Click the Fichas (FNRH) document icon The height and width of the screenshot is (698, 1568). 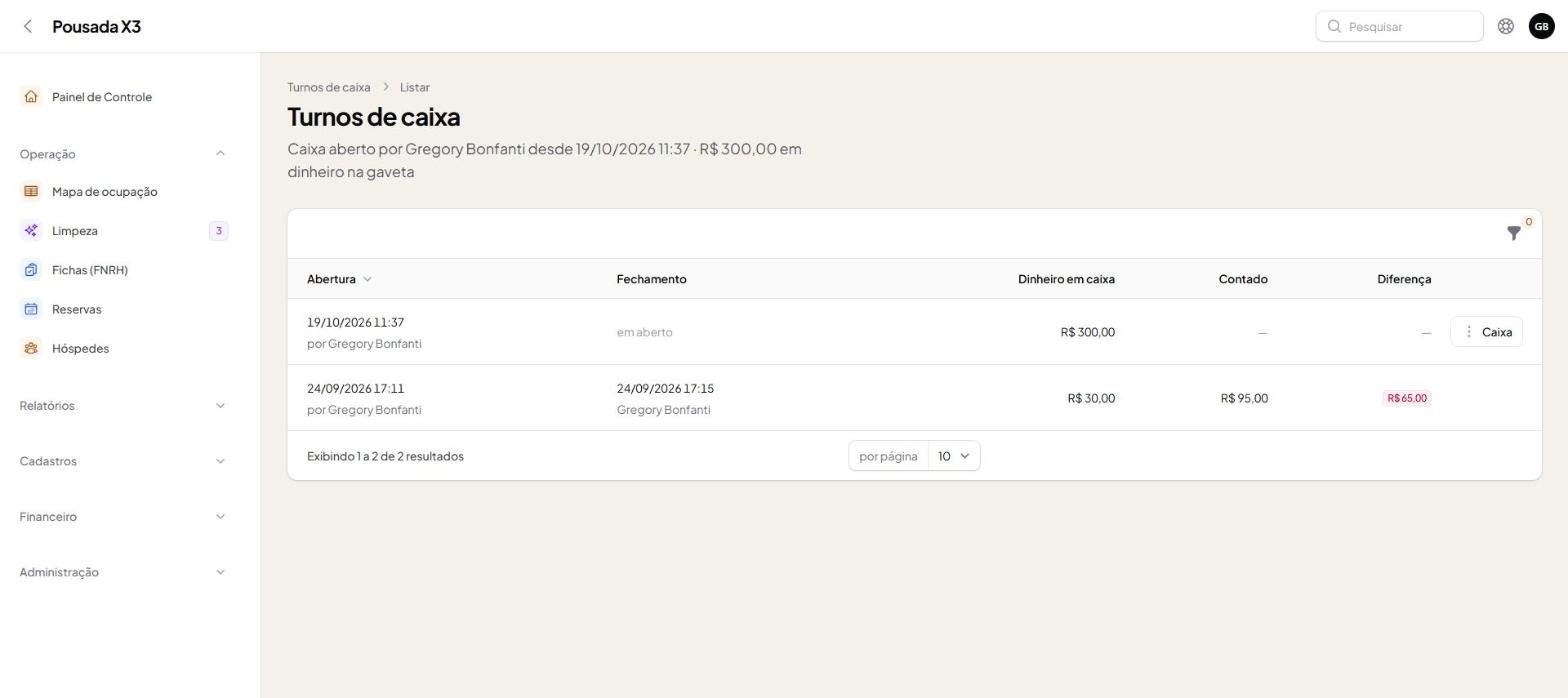31,270
